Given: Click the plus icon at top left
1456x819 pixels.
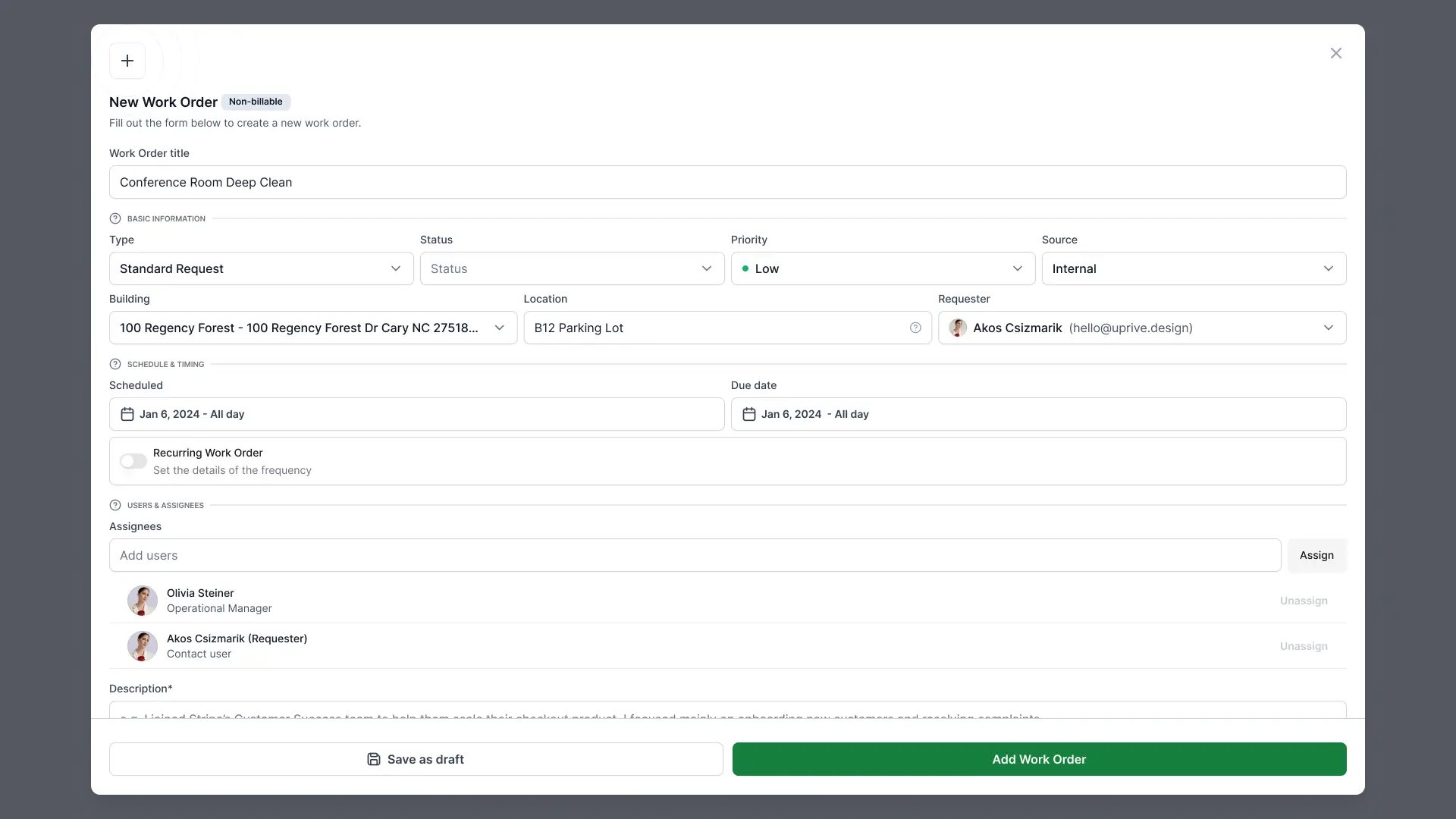Looking at the screenshot, I should click(127, 61).
